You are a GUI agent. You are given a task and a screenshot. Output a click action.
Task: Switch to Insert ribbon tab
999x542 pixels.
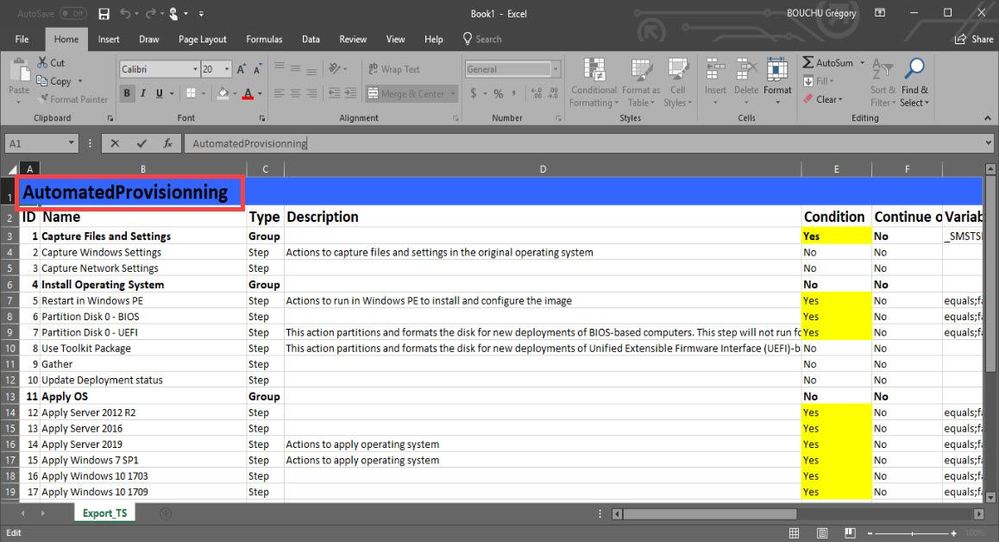pos(108,39)
